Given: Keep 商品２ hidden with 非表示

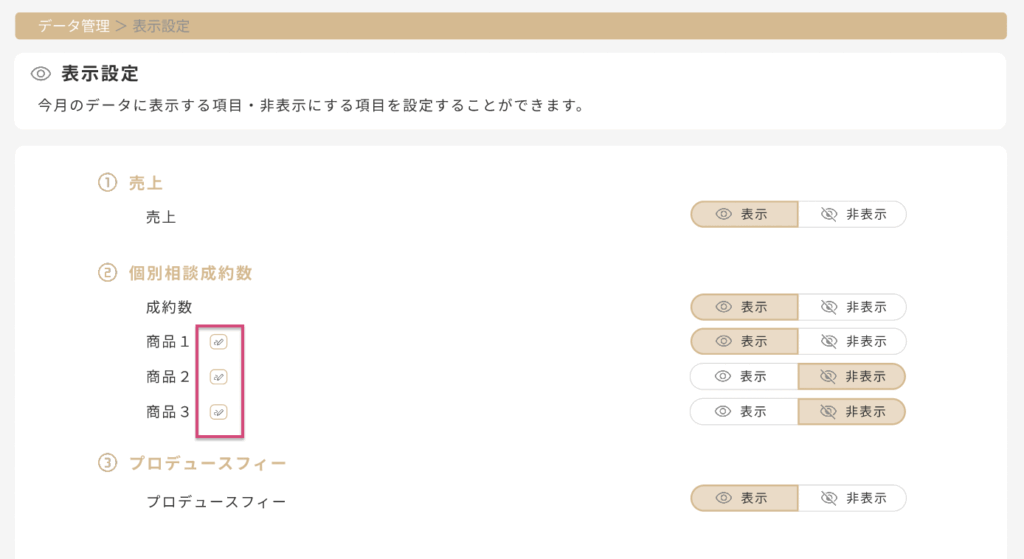Looking at the screenshot, I should [x=852, y=376].
